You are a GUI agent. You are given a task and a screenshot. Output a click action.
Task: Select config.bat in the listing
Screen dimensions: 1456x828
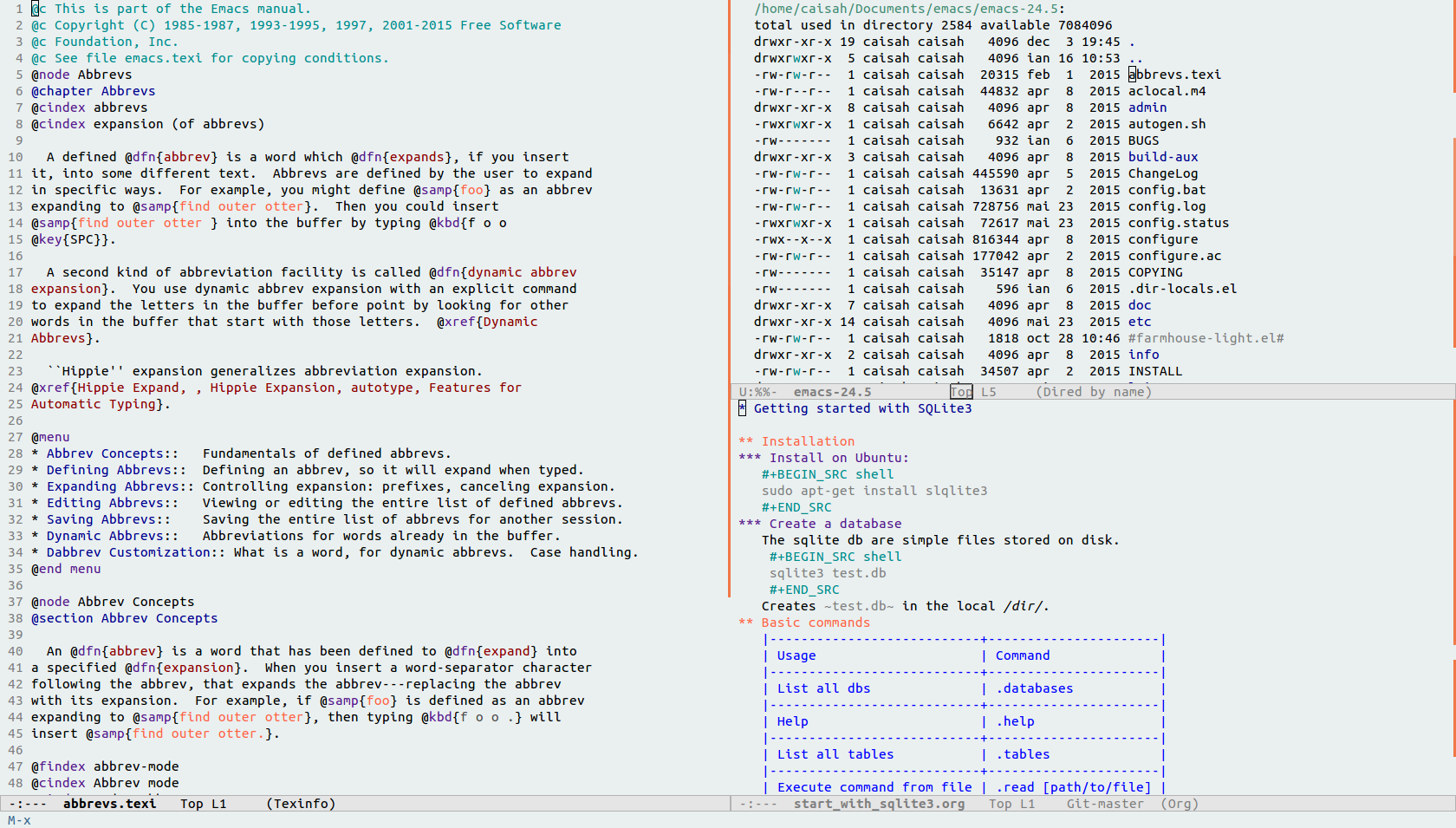[x=1167, y=190]
